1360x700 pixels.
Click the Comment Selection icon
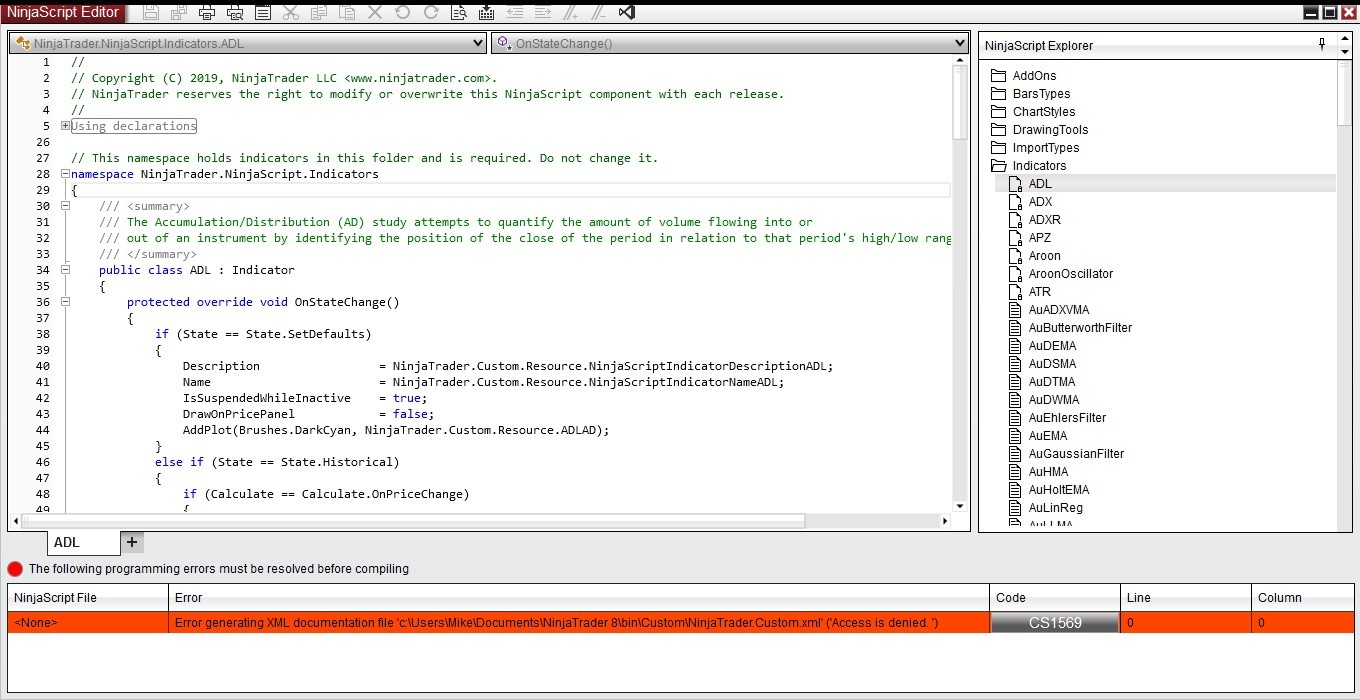pos(571,12)
